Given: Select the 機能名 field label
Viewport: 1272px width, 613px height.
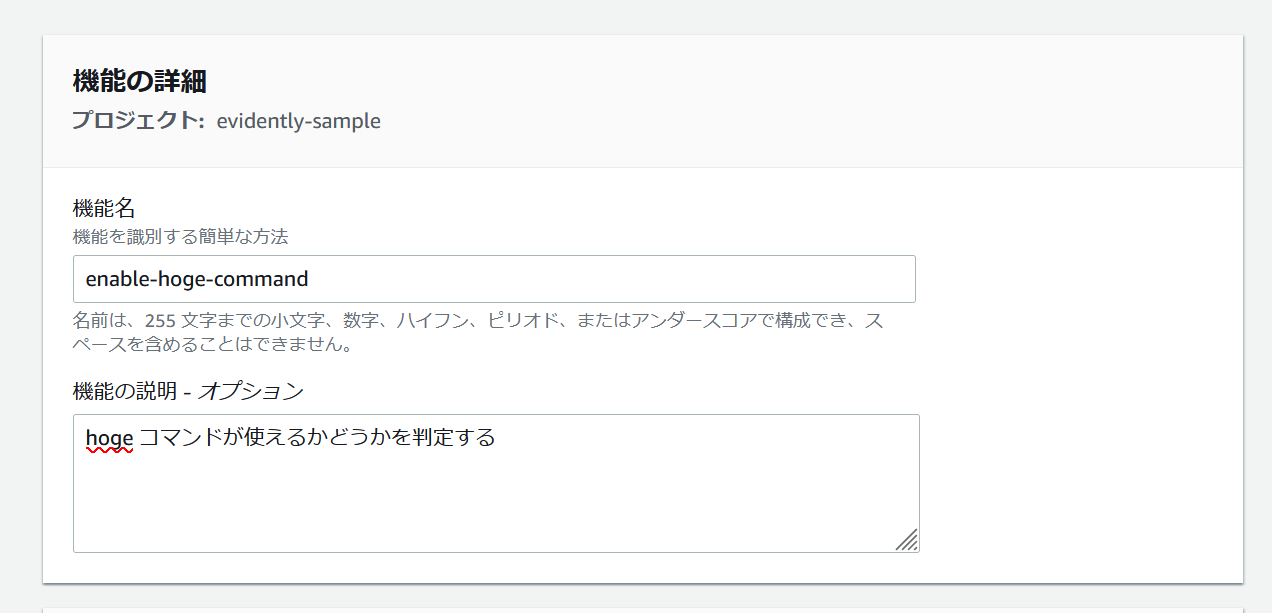Looking at the screenshot, I should point(104,208).
